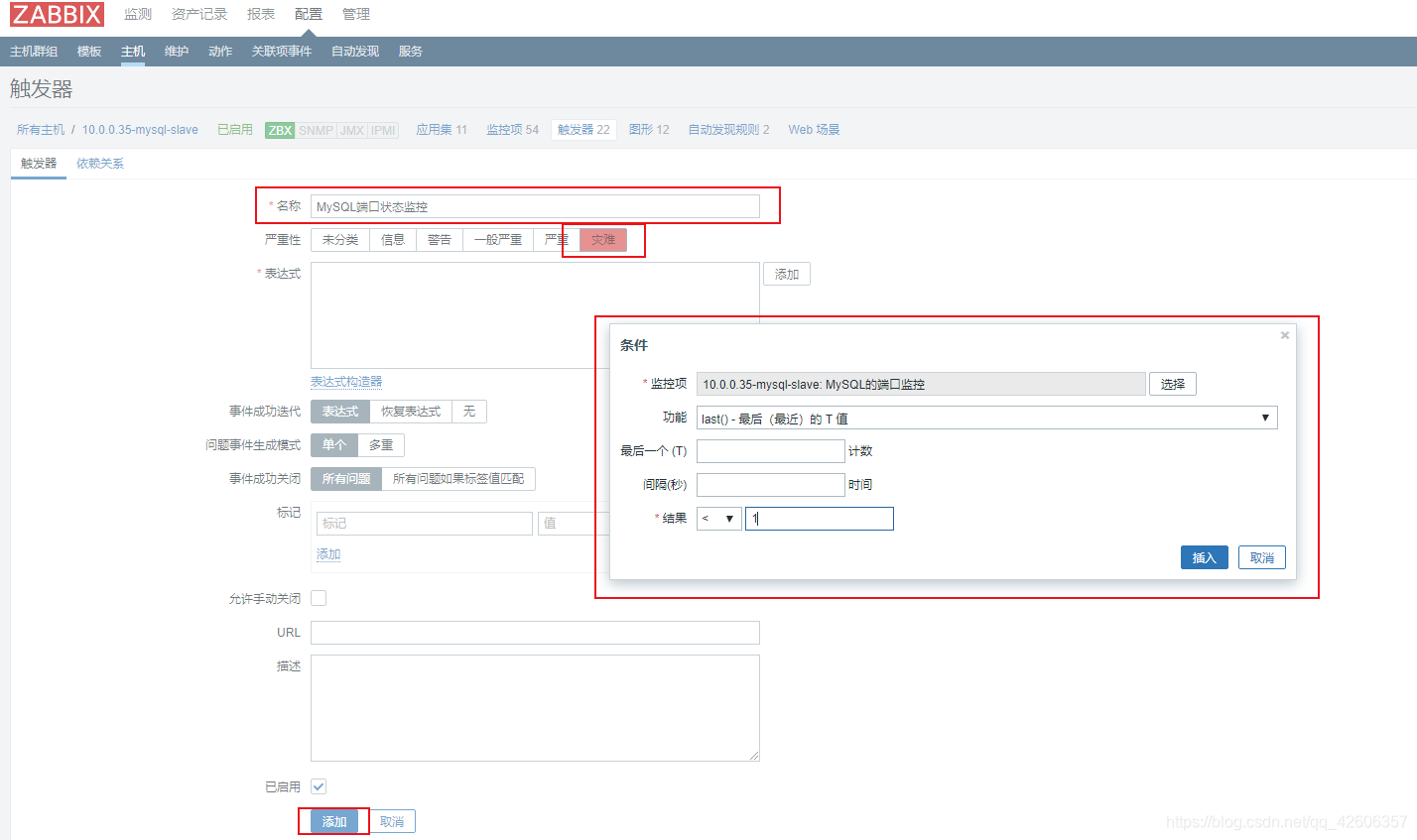Click the 间隔(秒) time field
Viewport: 1417px width, 840px height.
tap(771, 485)
